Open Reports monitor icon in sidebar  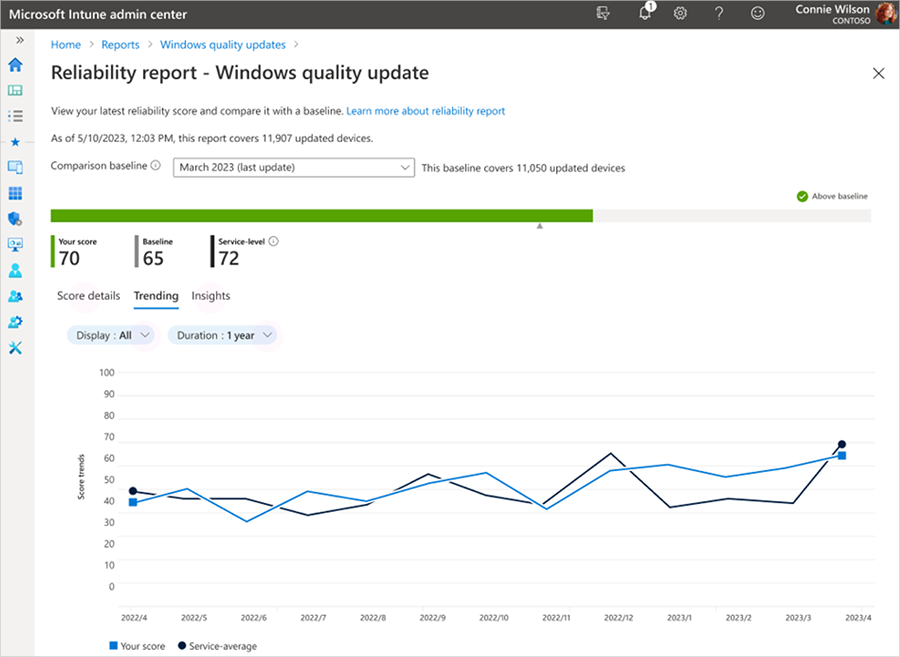pos(15,244)
